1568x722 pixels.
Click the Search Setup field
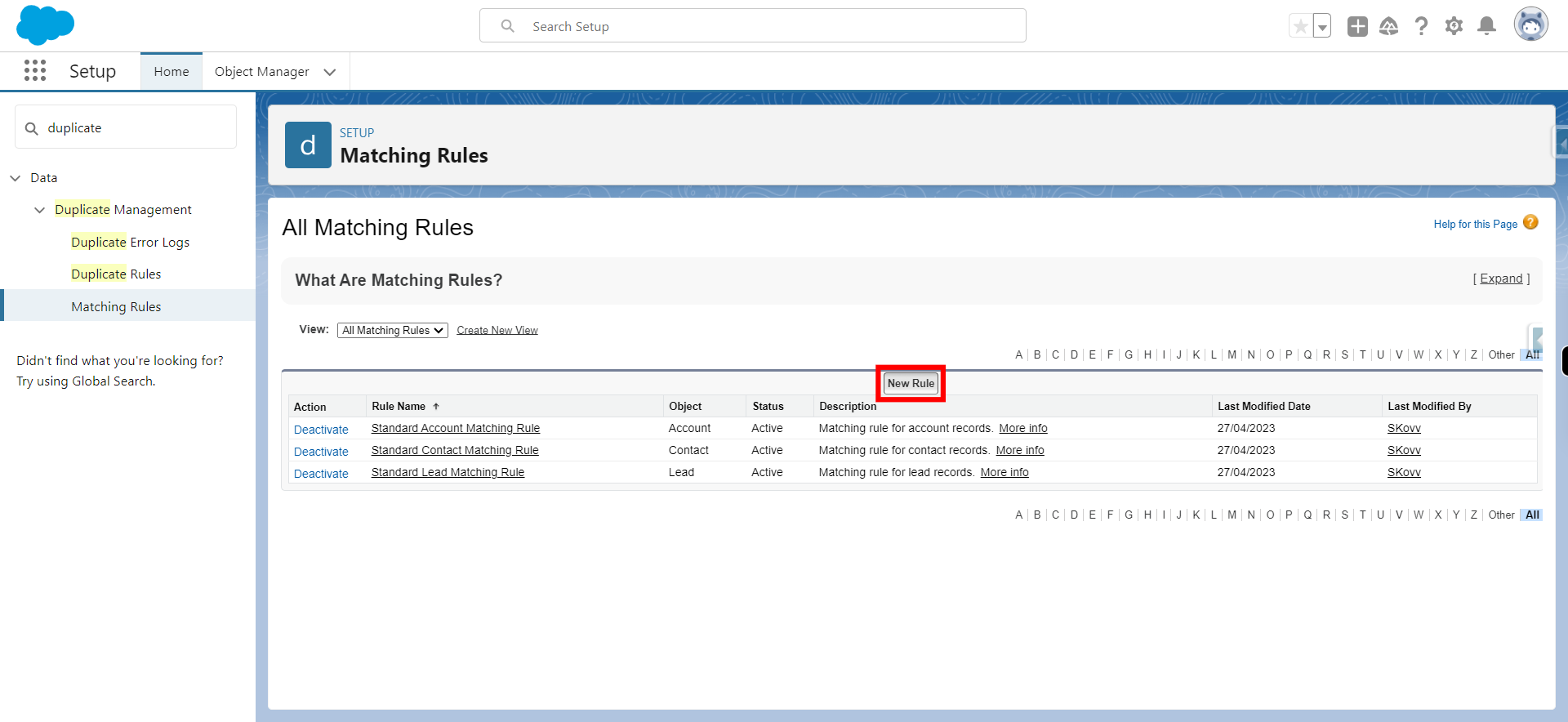(x=753, y=26)
